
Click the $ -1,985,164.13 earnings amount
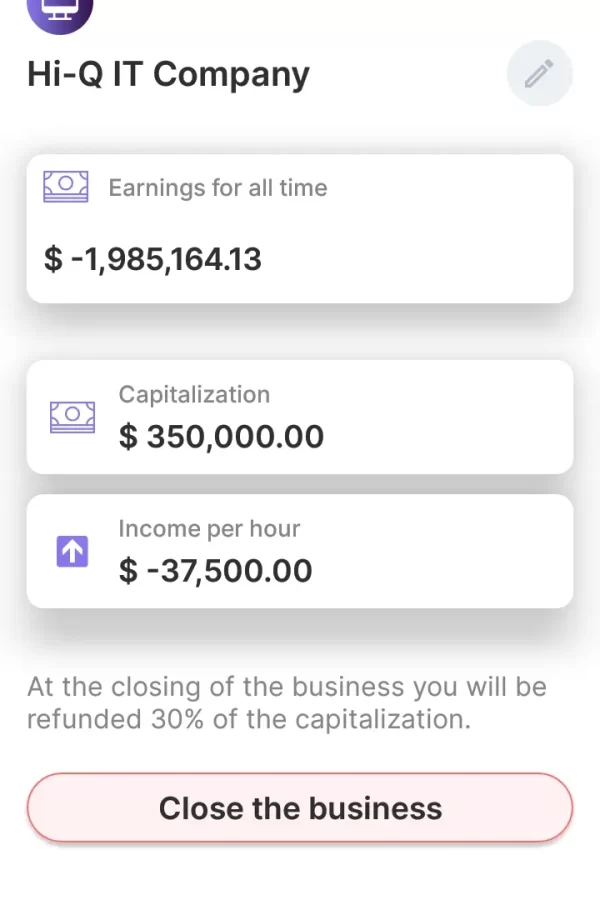(x=153, y=259)
